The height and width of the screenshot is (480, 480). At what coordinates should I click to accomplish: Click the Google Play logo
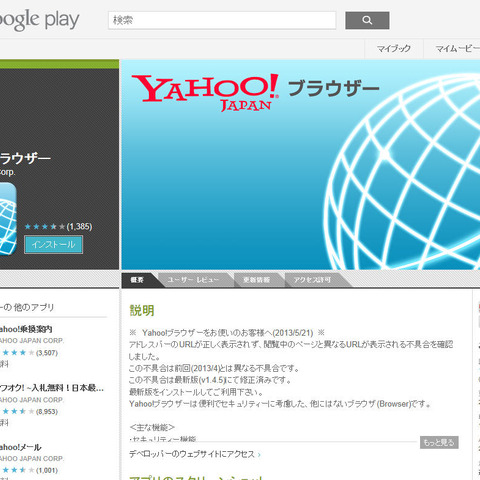tap(39, 20)
